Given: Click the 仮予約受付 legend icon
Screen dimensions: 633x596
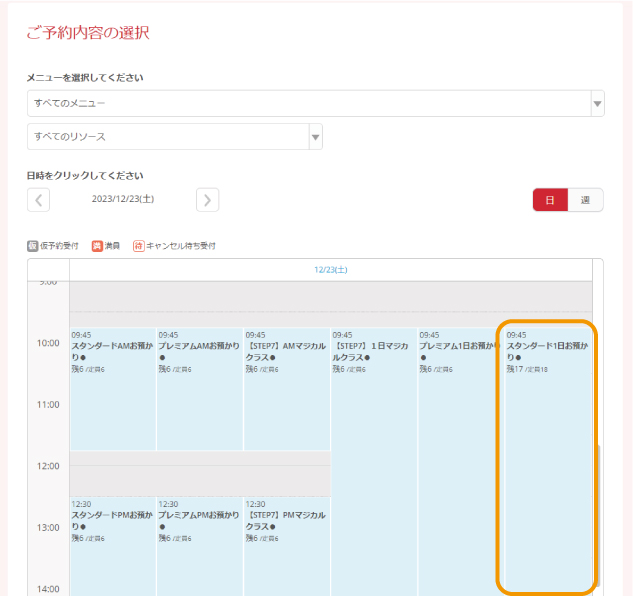Looking at the screenshot, I should tap(33, 246).
